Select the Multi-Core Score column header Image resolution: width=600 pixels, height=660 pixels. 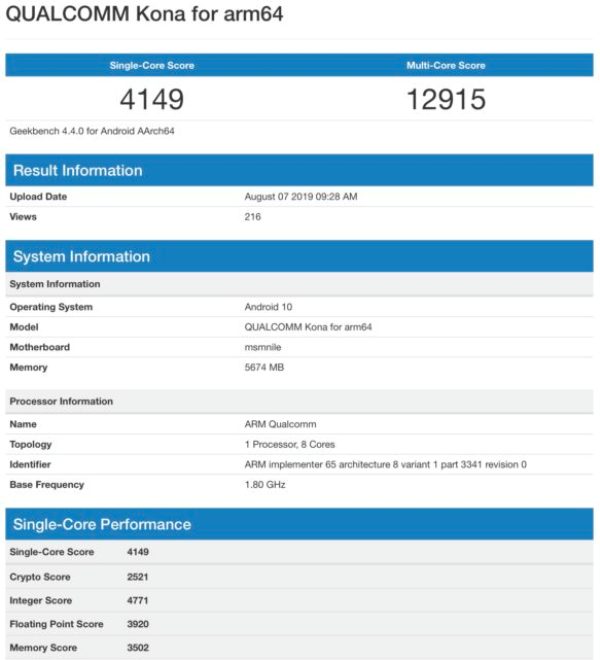[446, 66]
